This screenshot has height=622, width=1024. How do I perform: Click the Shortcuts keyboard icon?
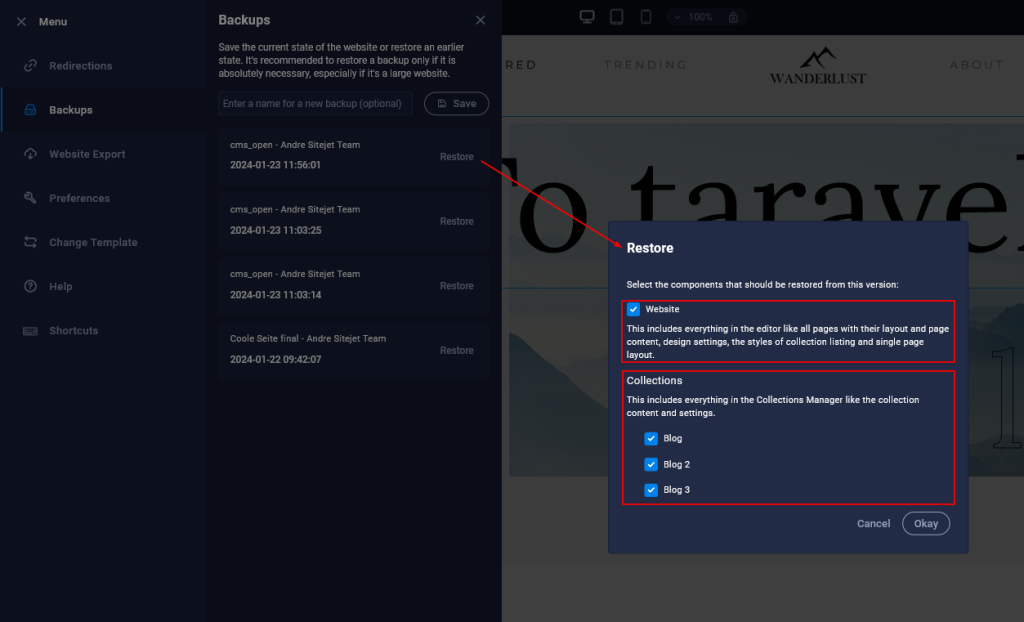(30, 331)
